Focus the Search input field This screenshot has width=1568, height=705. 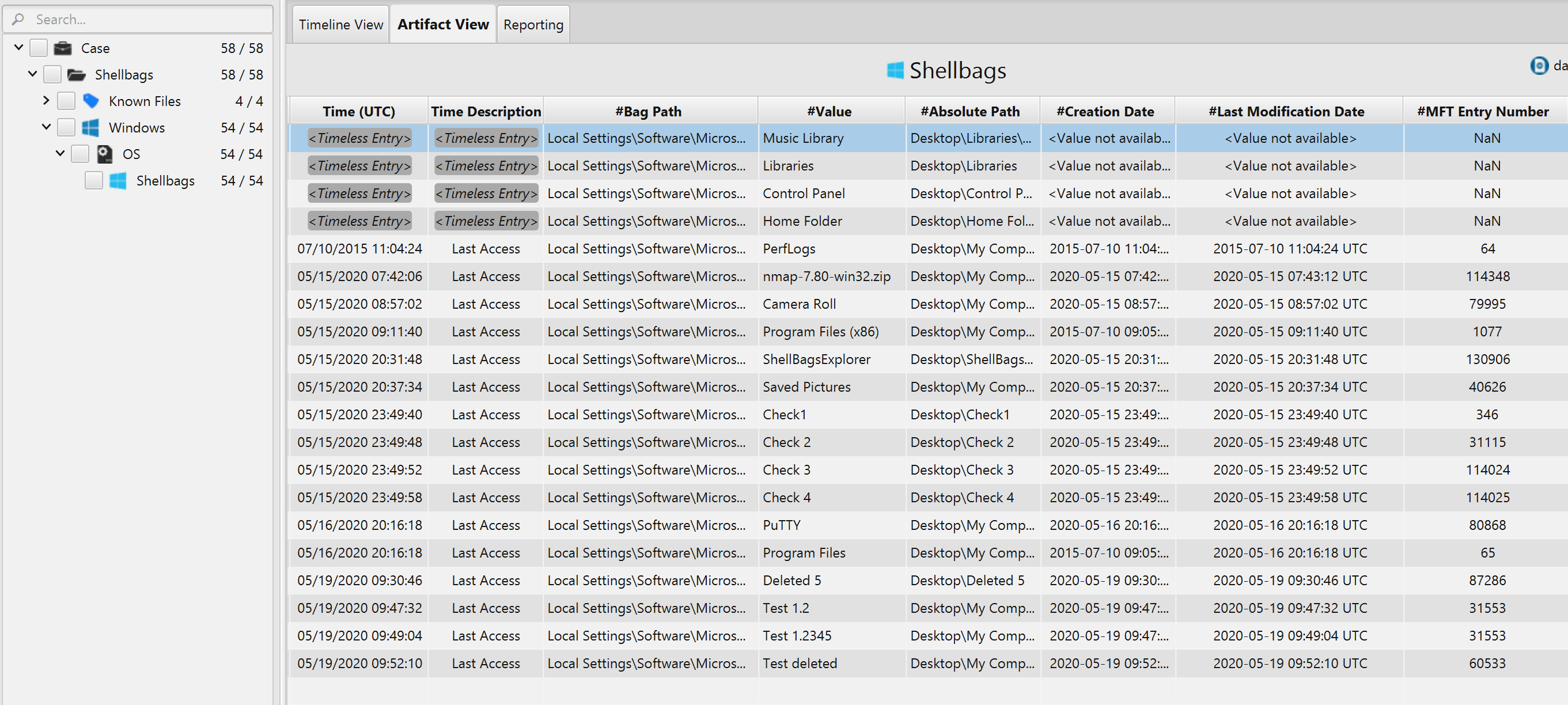pos(146,20)
